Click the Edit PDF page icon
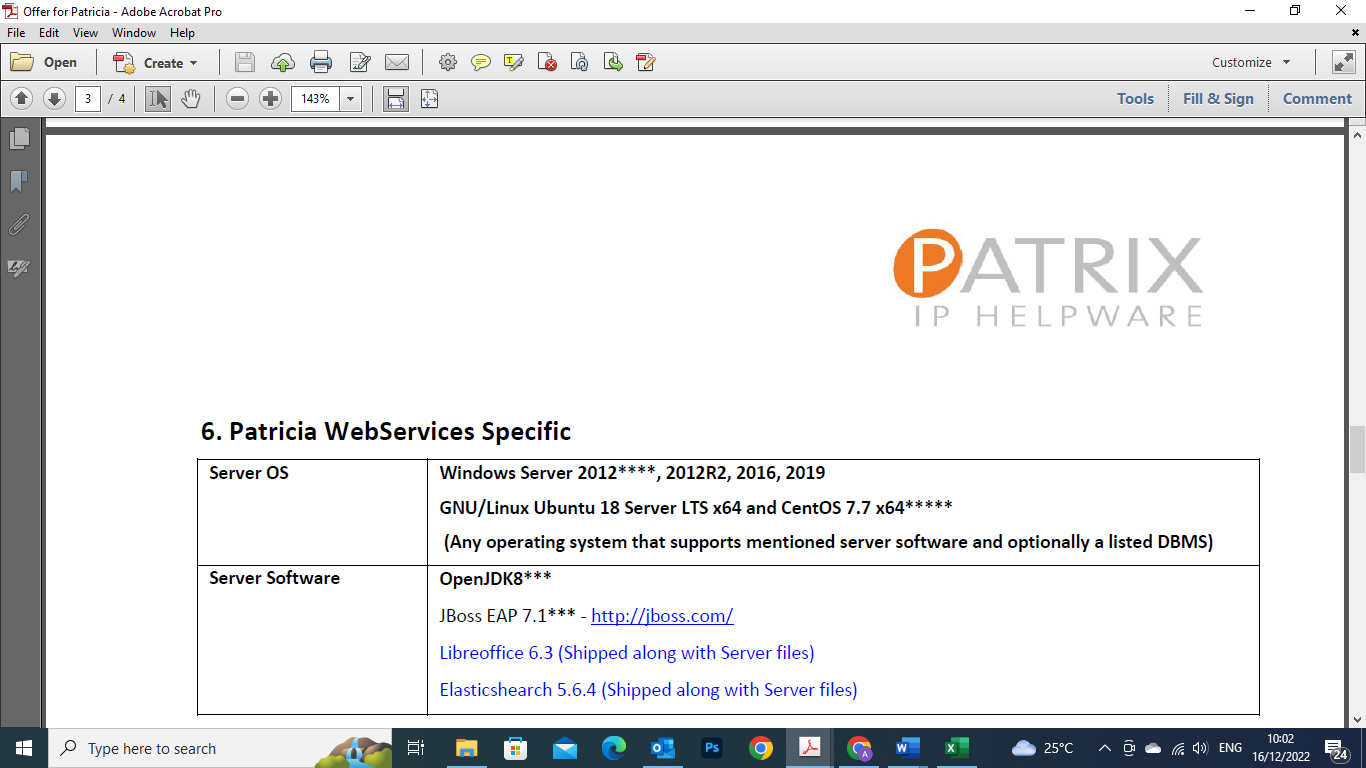Image resolution: width=1366 pixels, height=768 pixels. (x=646, y=62)
